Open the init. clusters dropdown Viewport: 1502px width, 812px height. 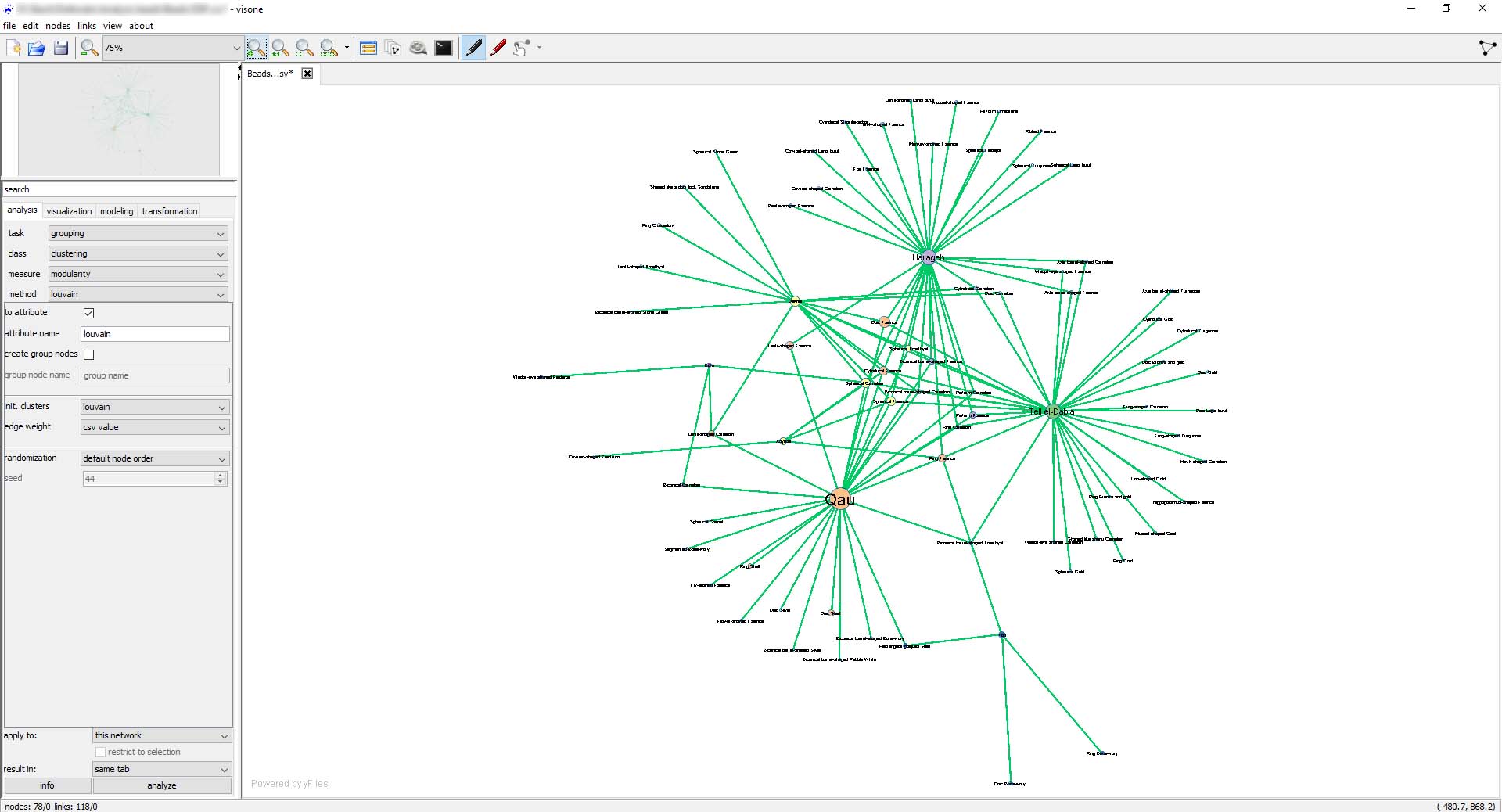(155, 407)
